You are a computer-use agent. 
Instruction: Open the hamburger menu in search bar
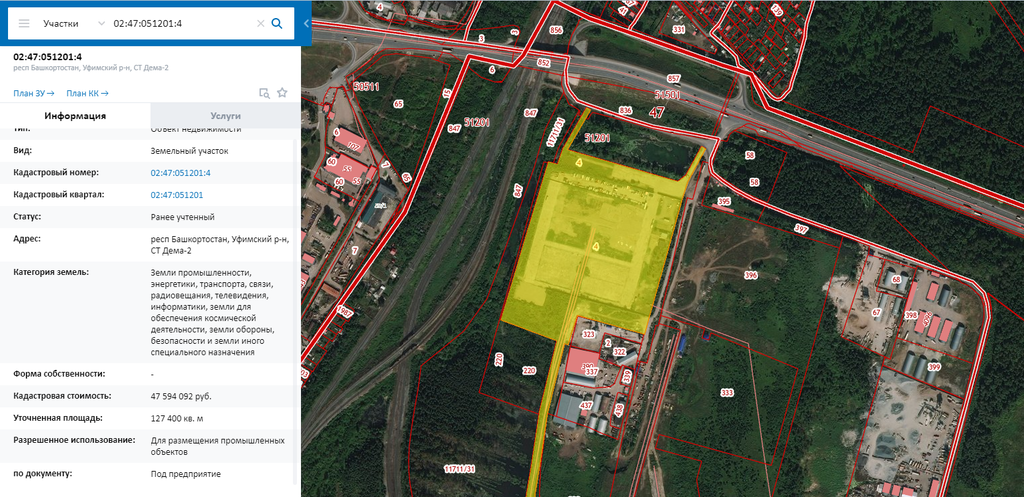(24, 23)
